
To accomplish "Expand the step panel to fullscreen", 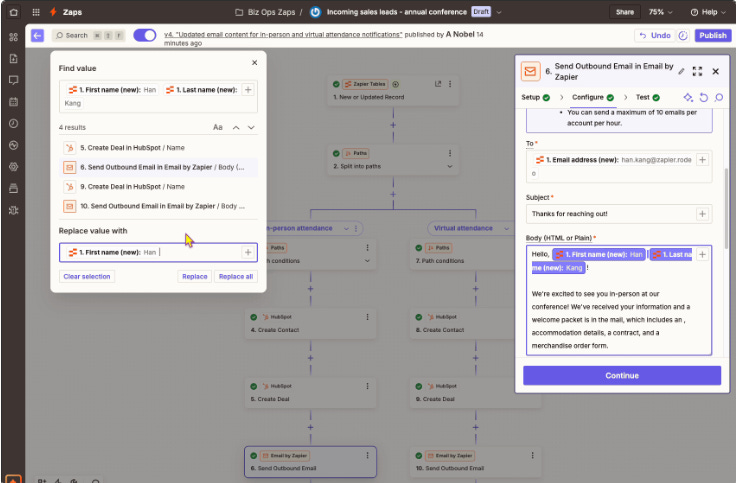I will 698,71.
